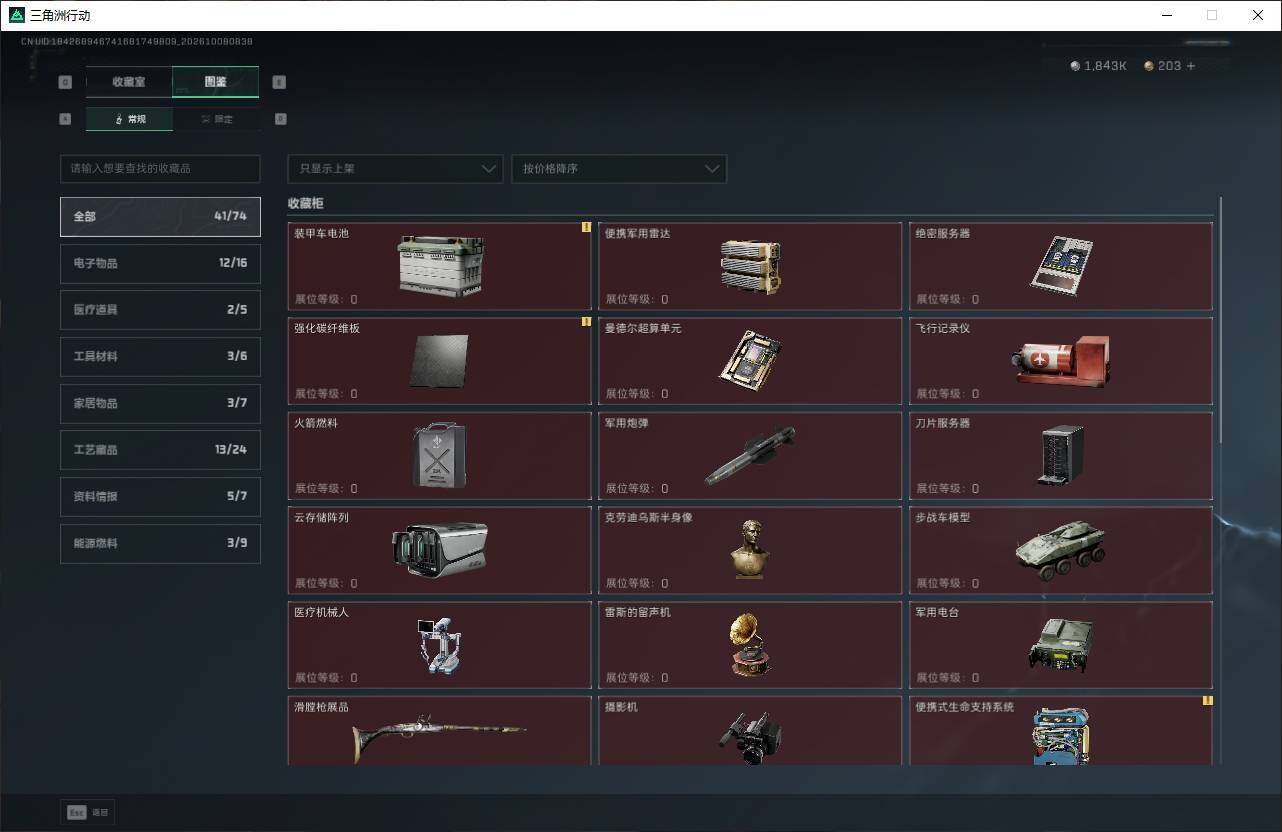Screen dimensions: 1282x832
Task: Select the 雷斯的留声机 gramophone item
Action: point(750,644)
